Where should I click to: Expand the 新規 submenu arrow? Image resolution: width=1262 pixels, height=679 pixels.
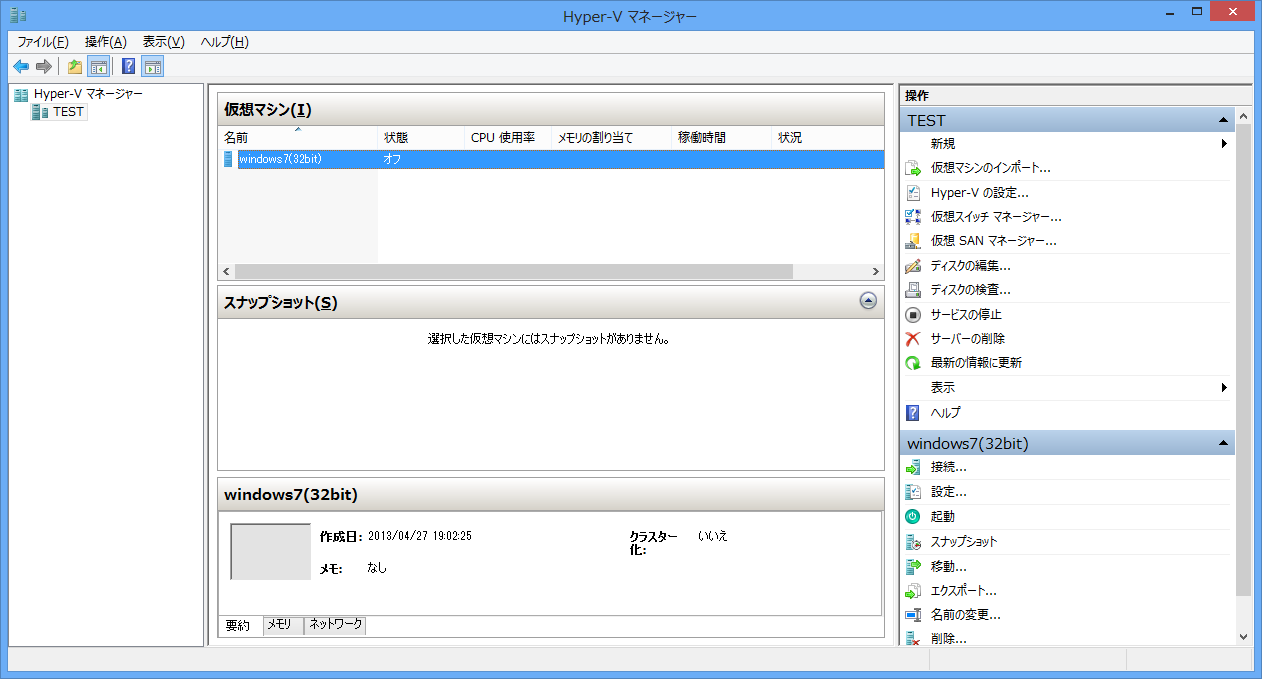(1224, 144)
